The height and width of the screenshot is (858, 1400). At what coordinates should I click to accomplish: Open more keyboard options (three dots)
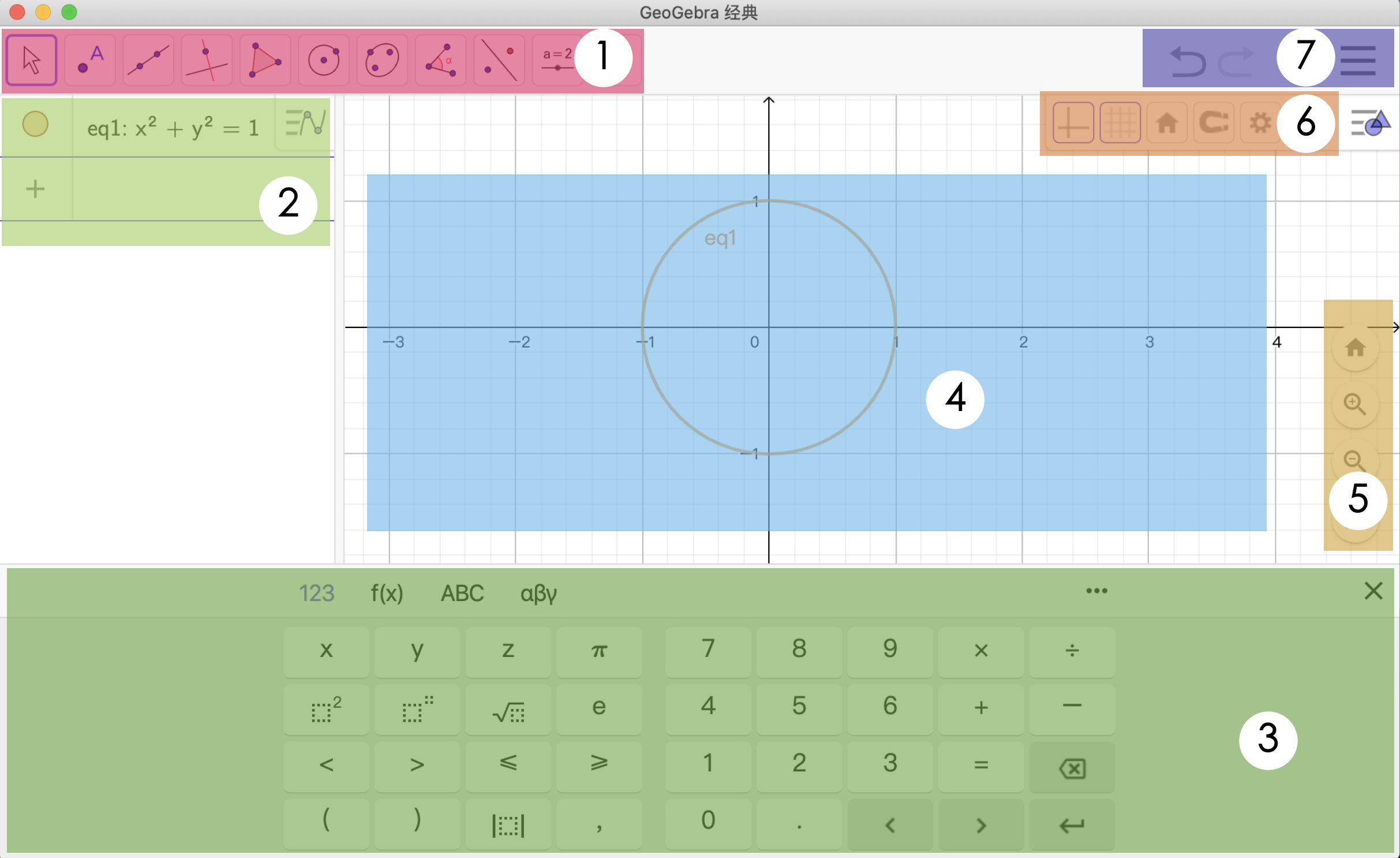click(x=1096, y=591)
